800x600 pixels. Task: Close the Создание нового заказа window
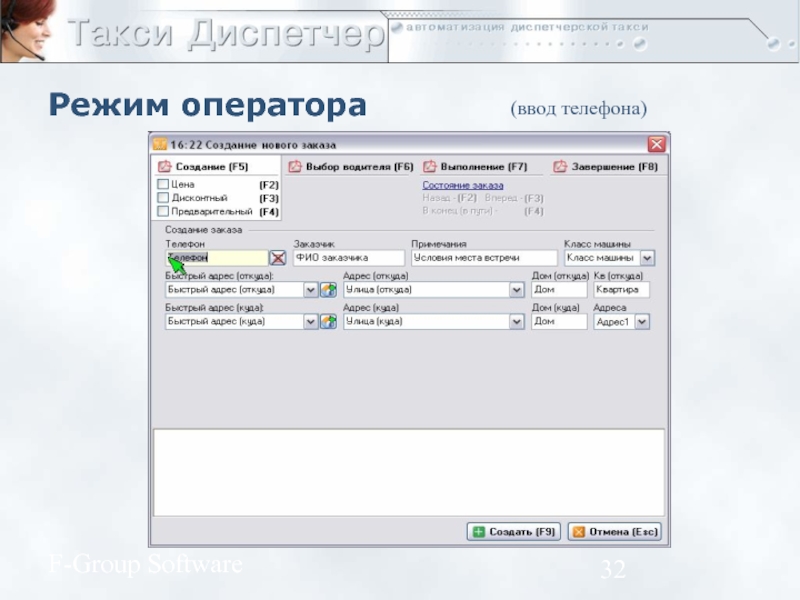(x=657, y=144)
